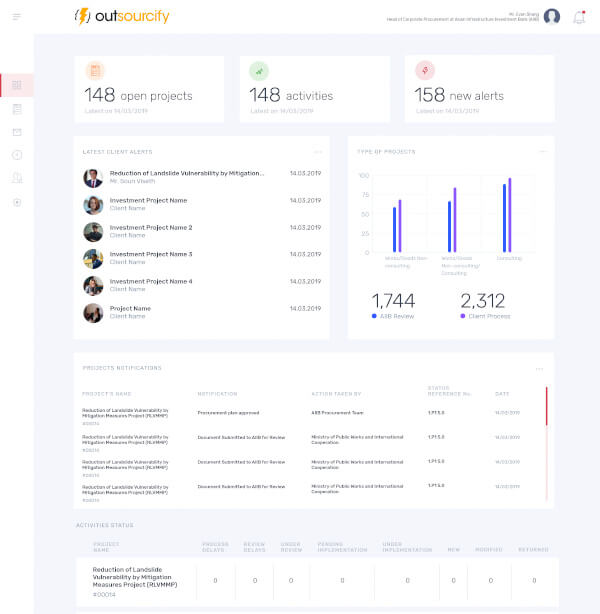Expand Type of Projects options menu

543,152
